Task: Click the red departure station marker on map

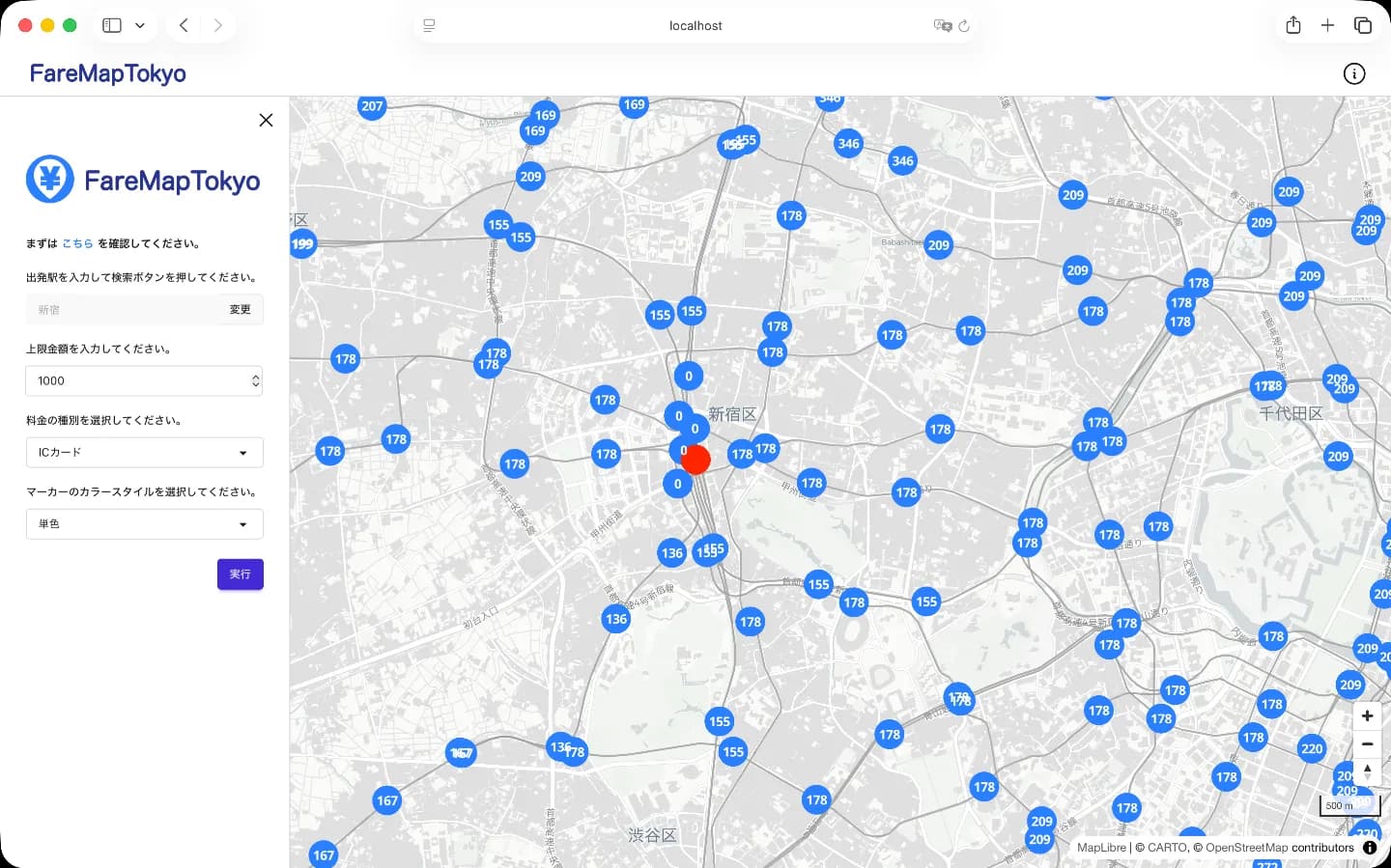Action: [695, 459]
